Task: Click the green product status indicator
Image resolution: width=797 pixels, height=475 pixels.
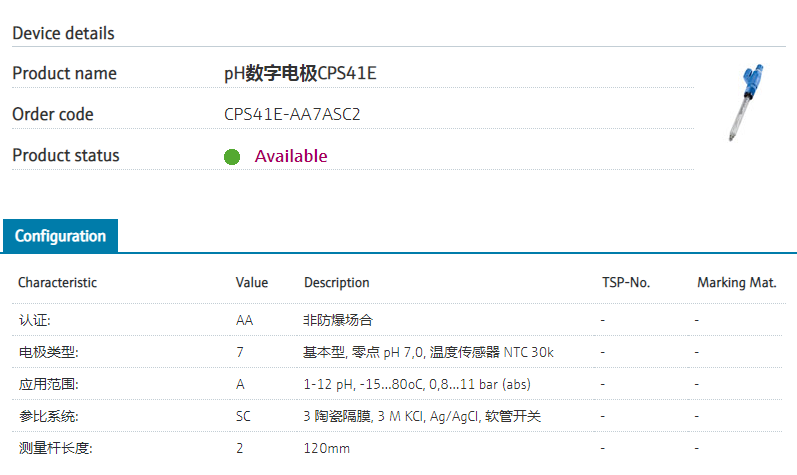Action: pos(232,157)
